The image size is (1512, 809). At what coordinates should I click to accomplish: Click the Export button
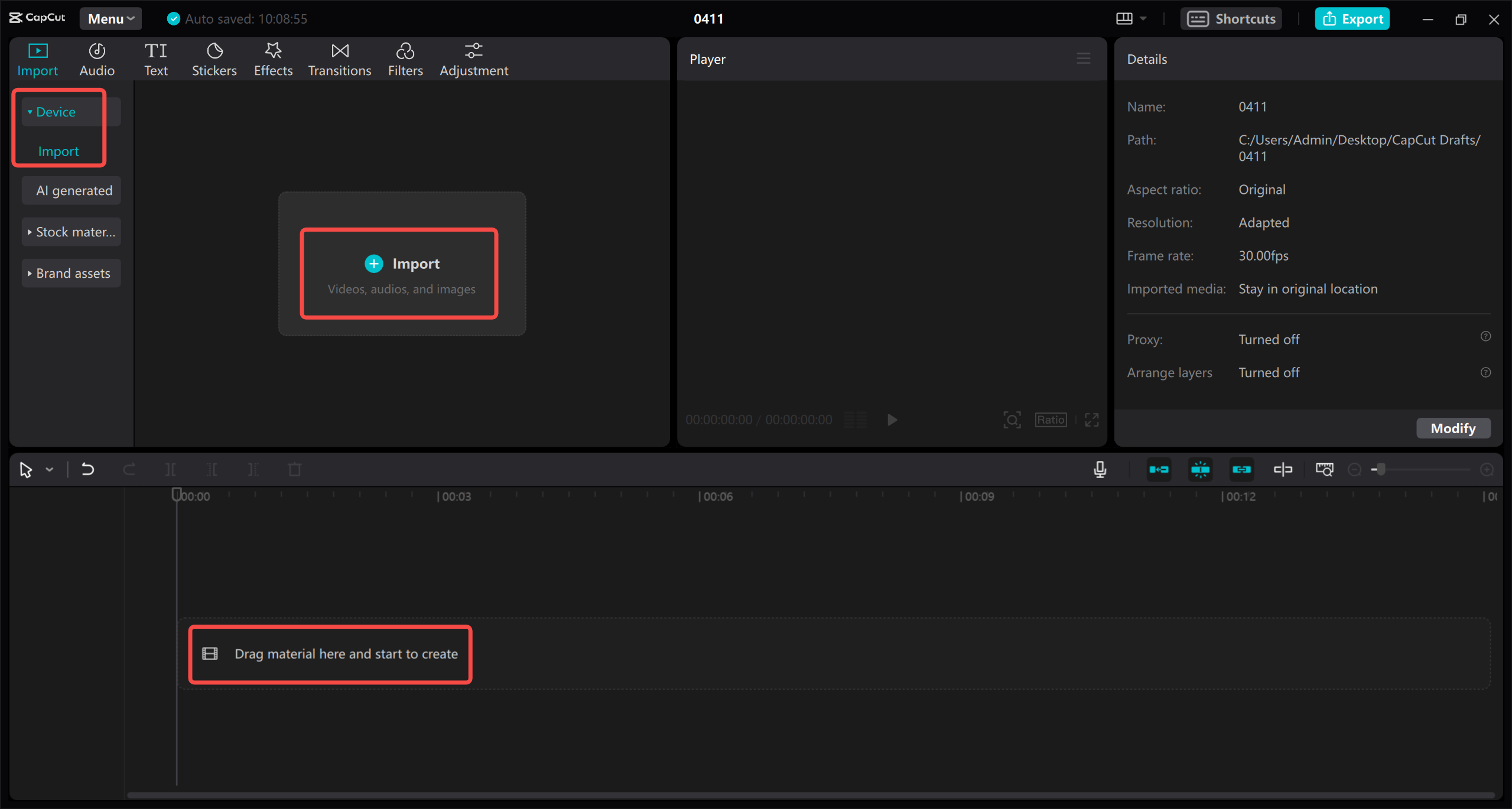[x=1352, y=18]
